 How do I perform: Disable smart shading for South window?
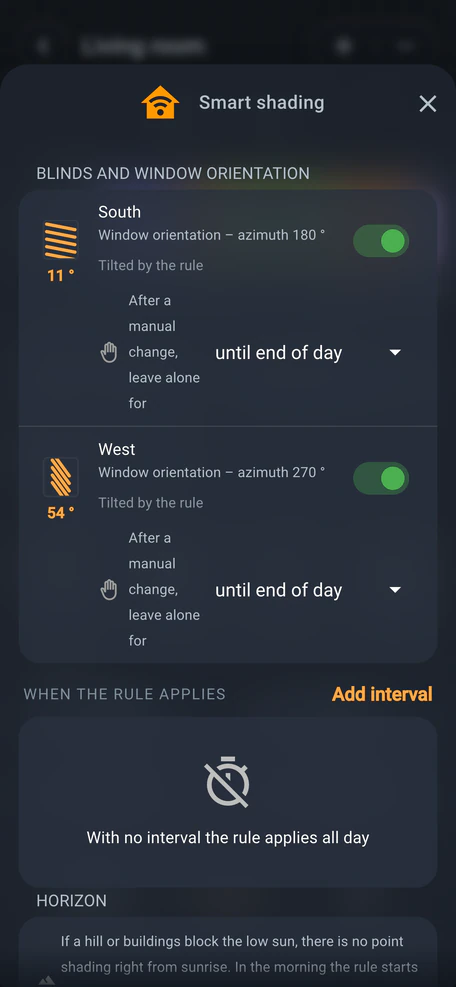click(x=380, y=241)
